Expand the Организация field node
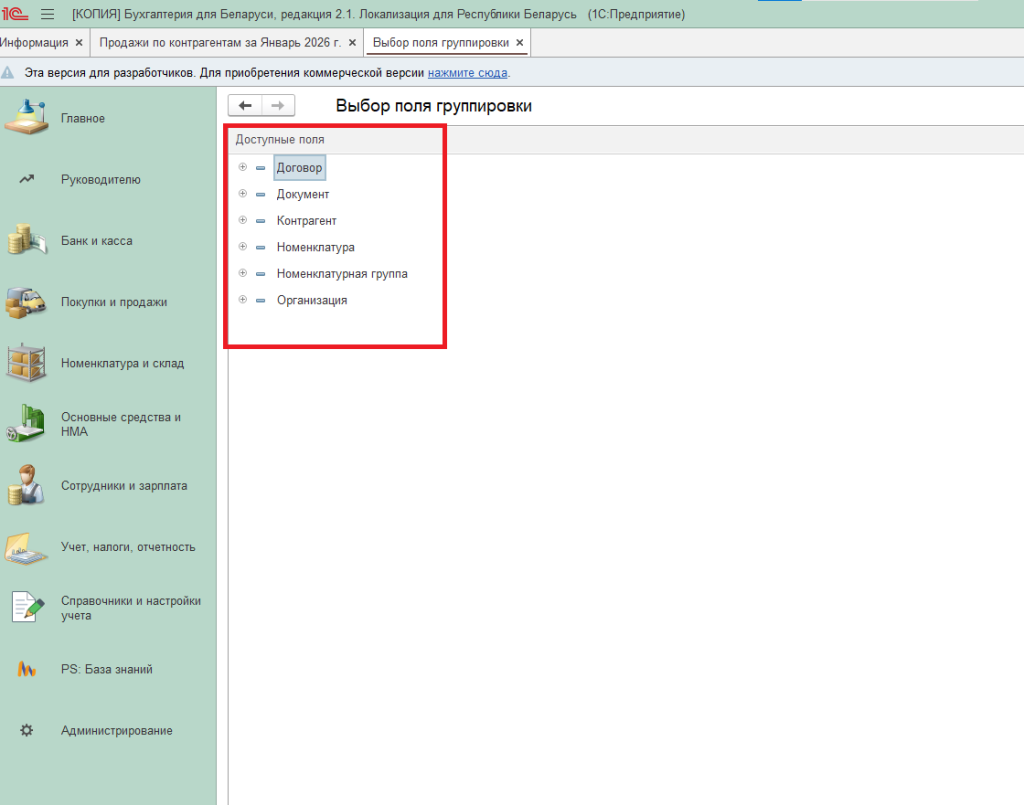This screenshot has height=805, width=1024. point(242,299)
